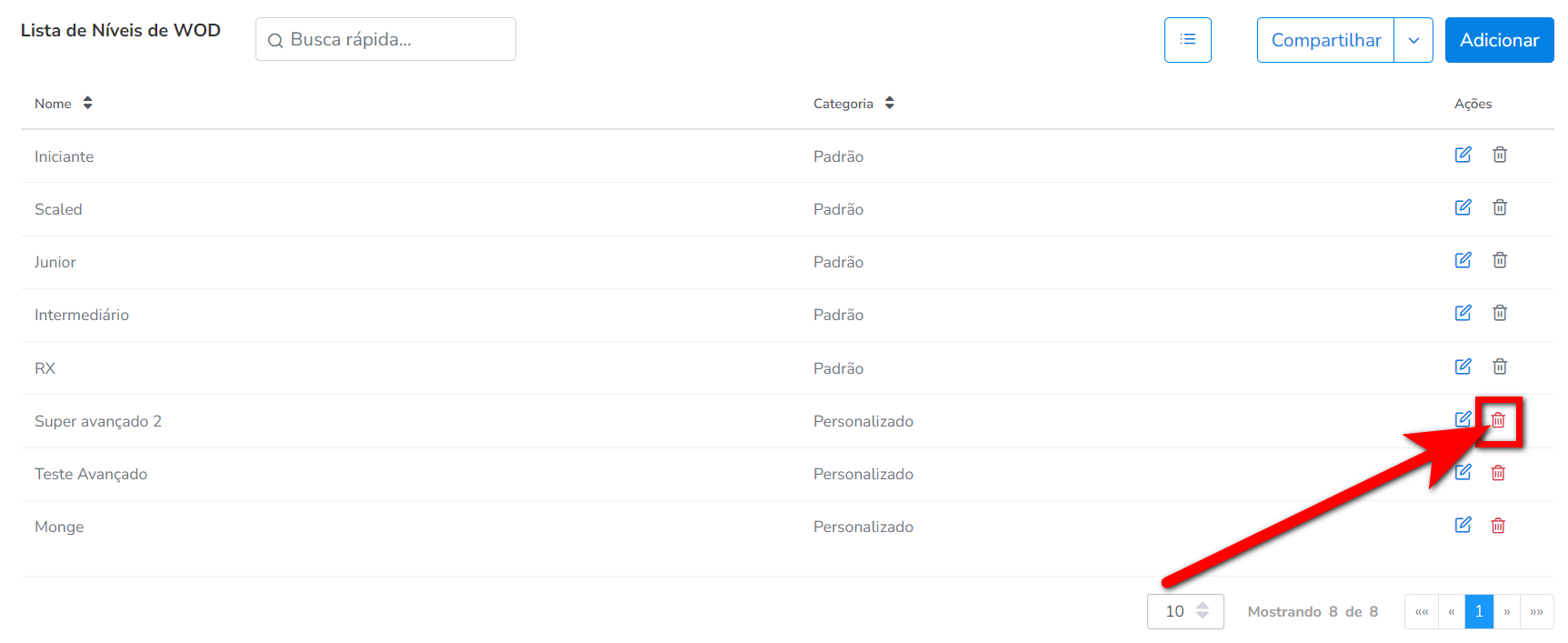The height and width of the screenshot is (643, 1568).
Task: Go to the next page
Action: pos(1507,611)
